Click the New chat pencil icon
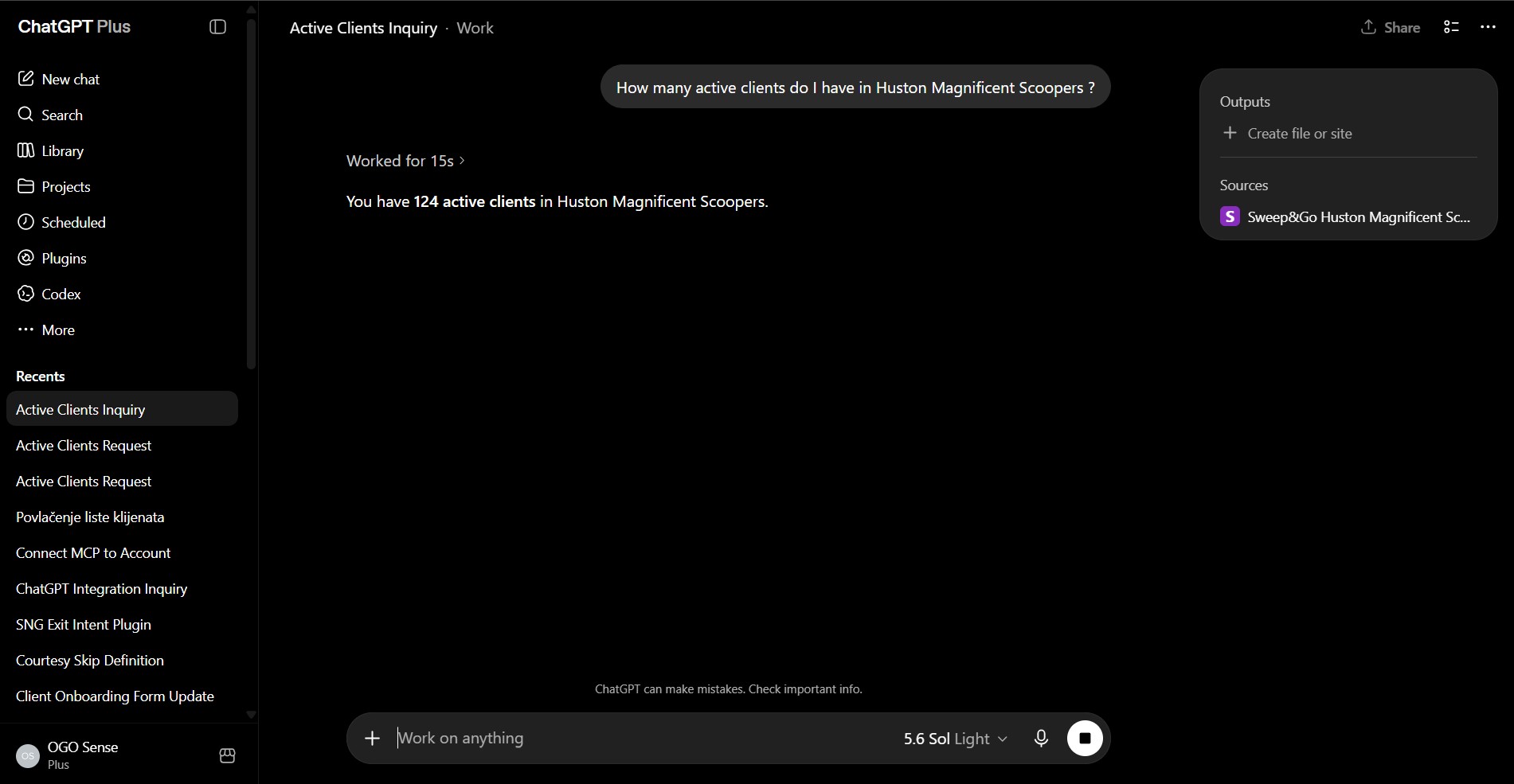The height and width of the screenshot is (784, 1514). click(25, 79)
